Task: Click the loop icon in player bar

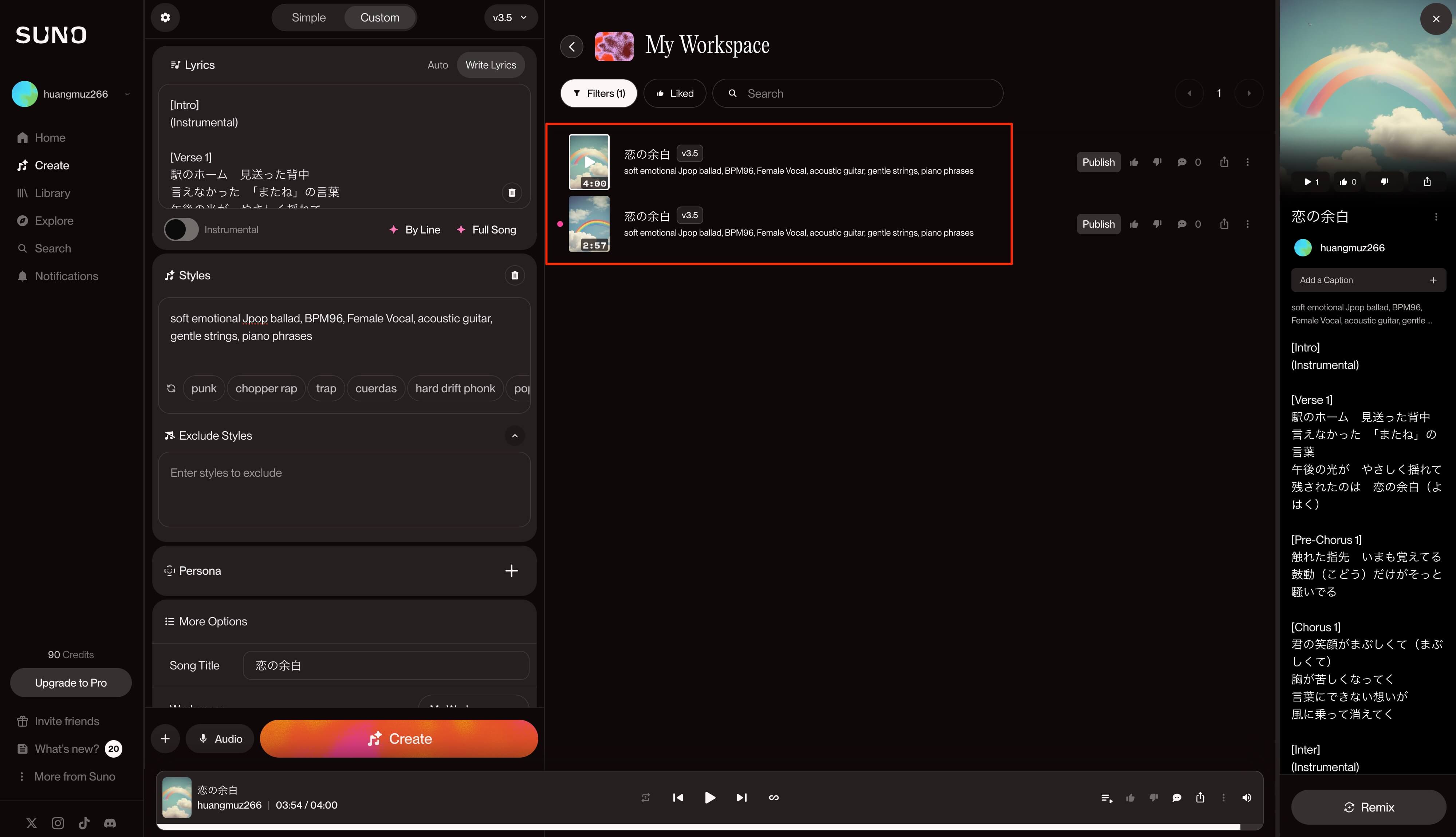Action: point(646,797)
